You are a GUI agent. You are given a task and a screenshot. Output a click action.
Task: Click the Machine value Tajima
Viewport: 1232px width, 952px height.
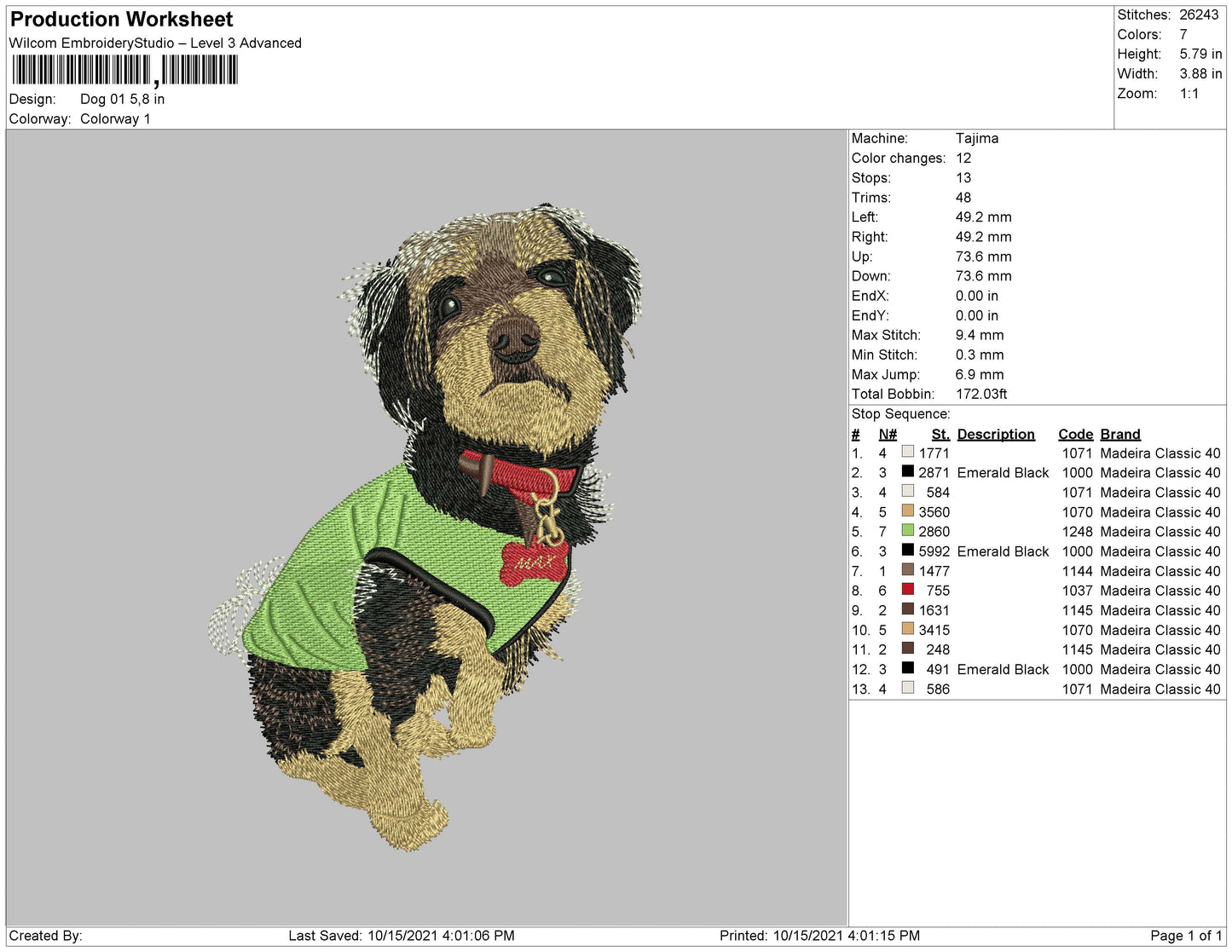tap(977, 138)
